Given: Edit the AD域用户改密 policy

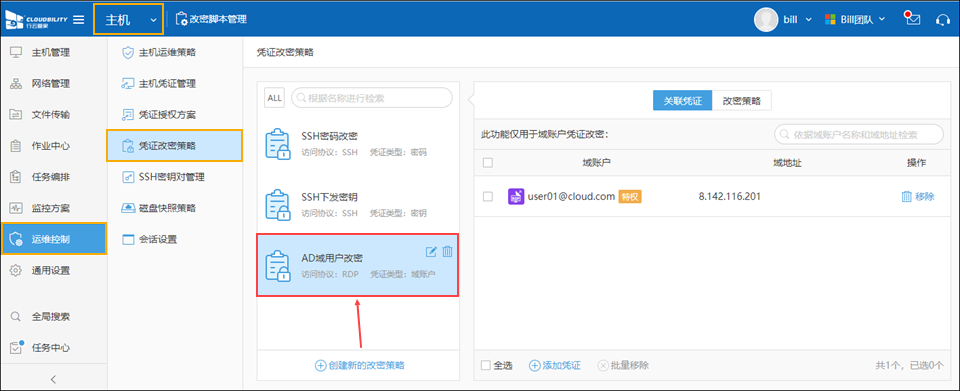Looking at the screenshot, I should click(x=431, y=251).
